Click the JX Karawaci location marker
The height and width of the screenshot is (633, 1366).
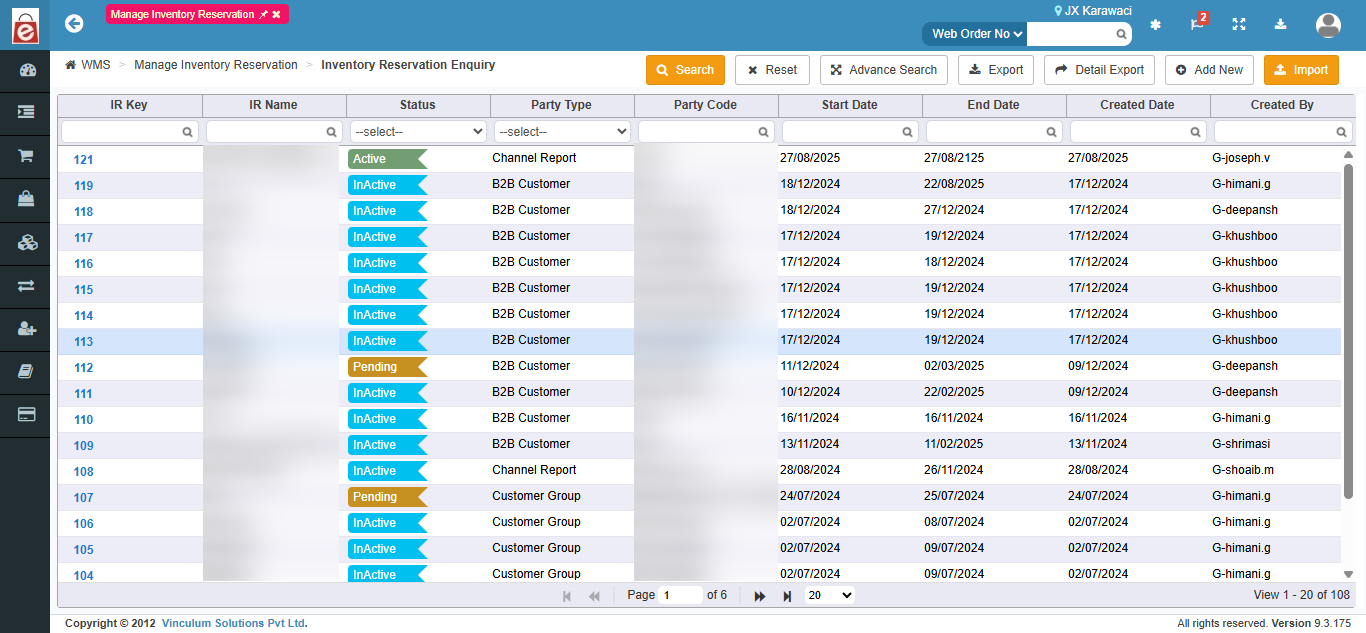pyautogui.click(x=1059, y=11)
